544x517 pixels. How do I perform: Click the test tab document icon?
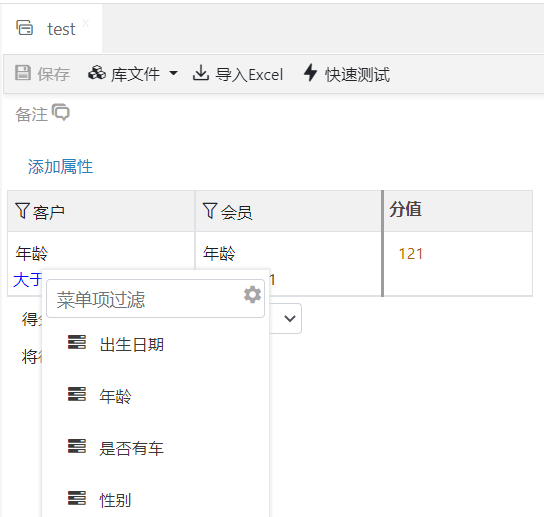click(25, 28)
